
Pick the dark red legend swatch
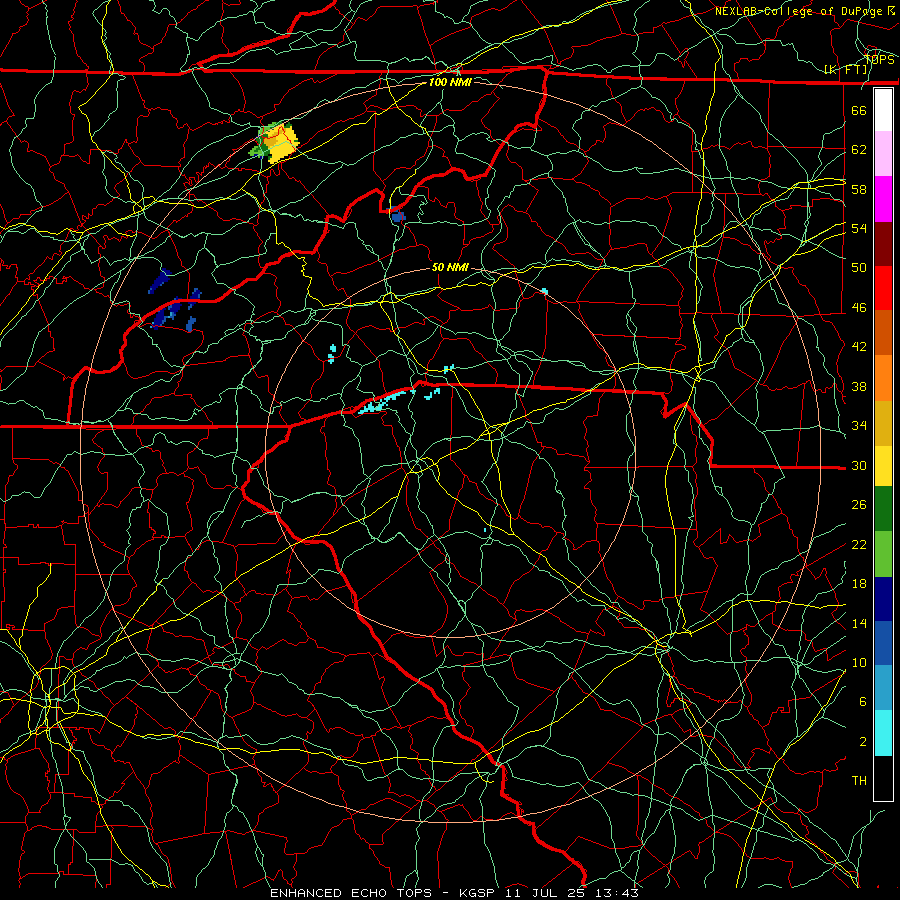[x=883, y=244]
